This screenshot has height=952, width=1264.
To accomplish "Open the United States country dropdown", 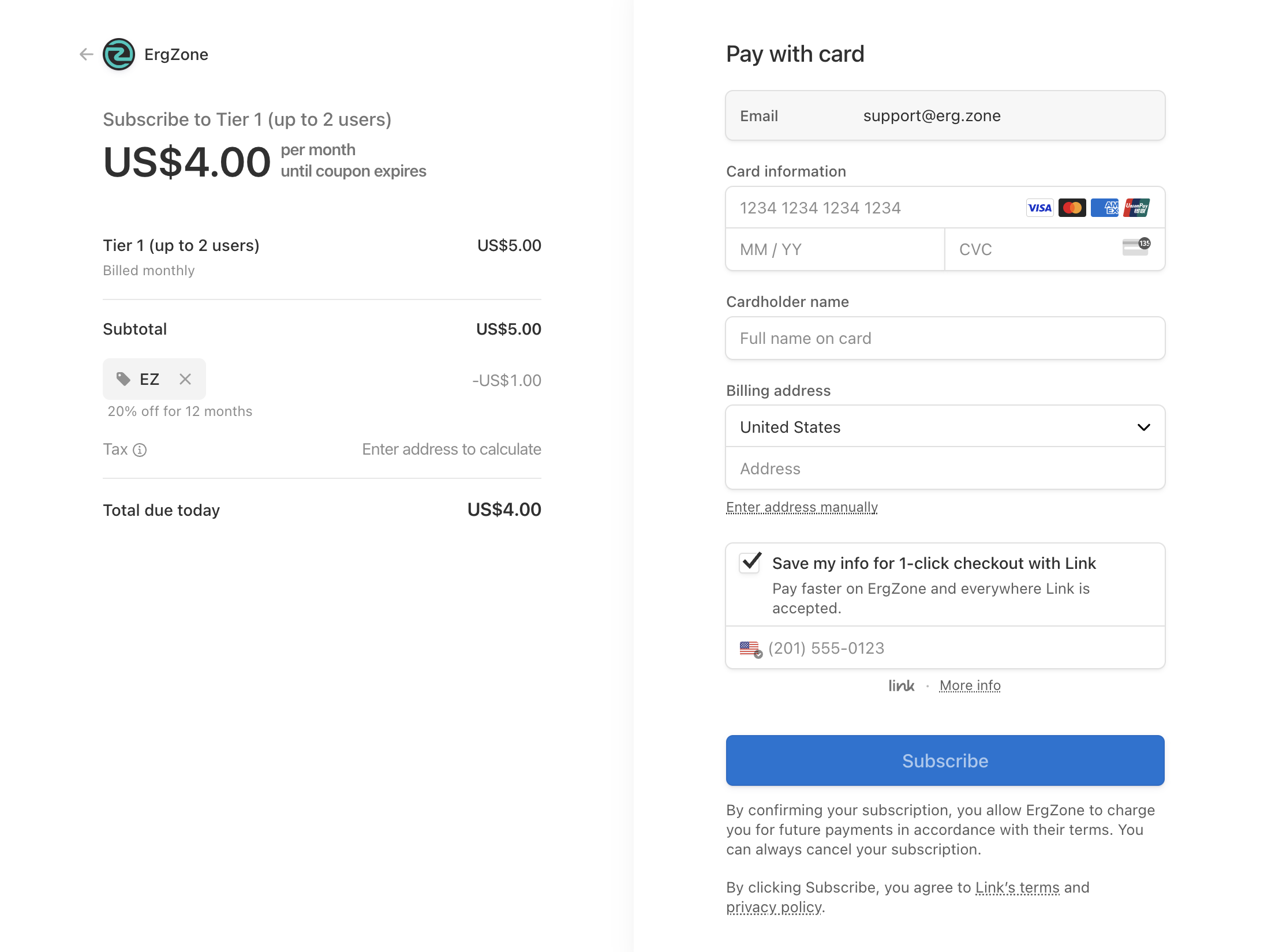I will (x=945, y=427).
